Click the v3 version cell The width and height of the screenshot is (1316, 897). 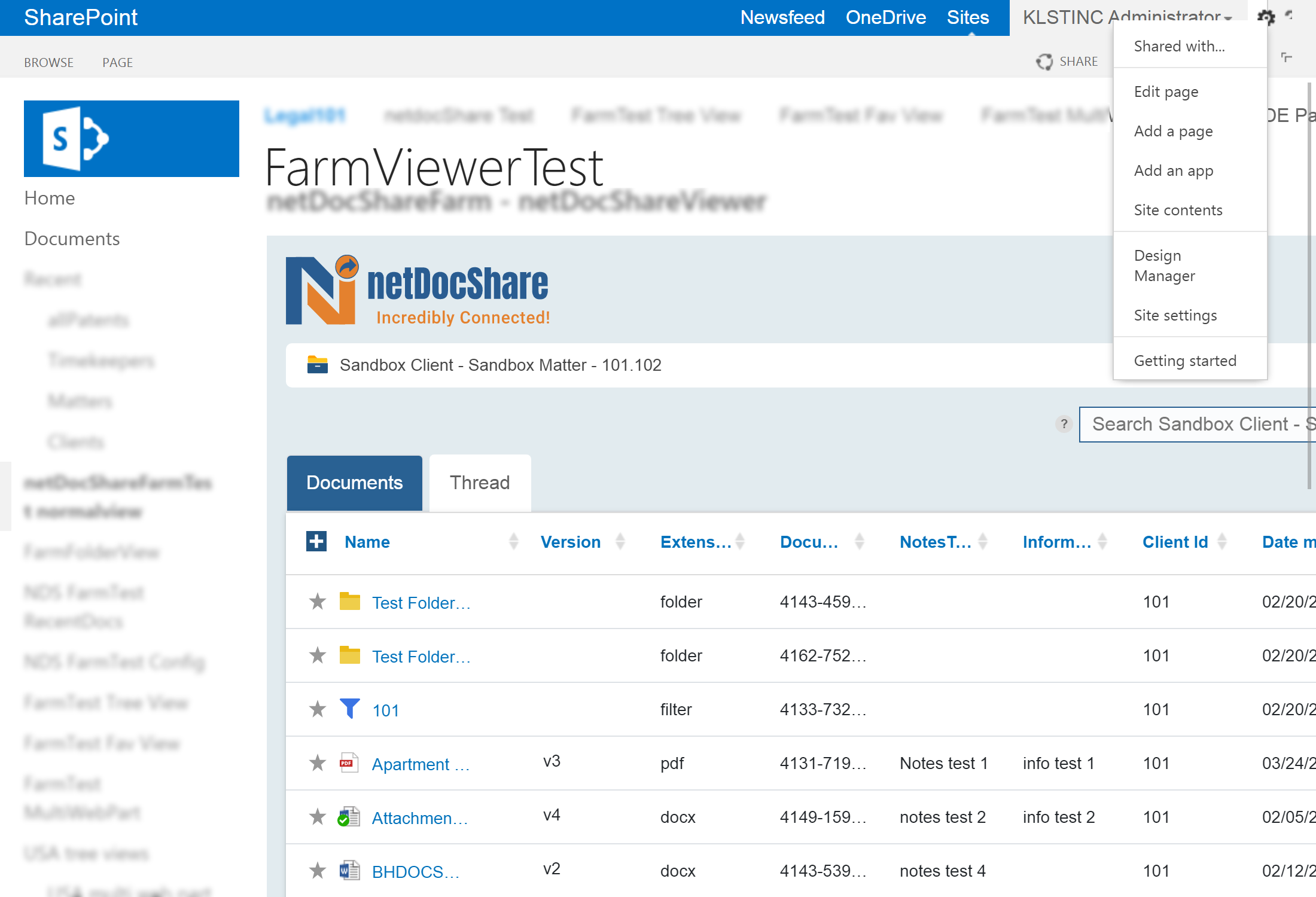pos(552,761)
